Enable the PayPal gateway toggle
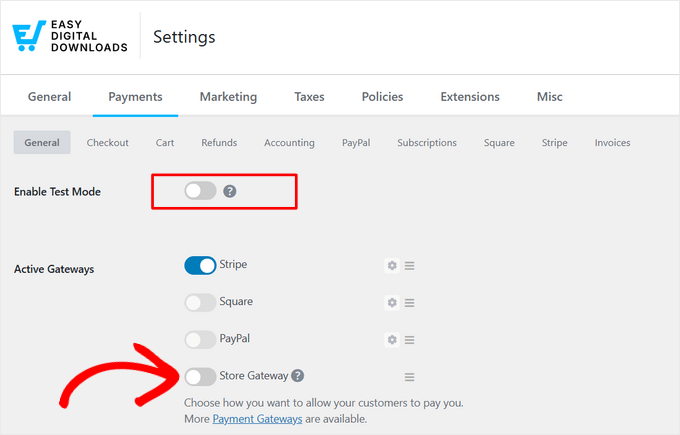680x435 pixels. [x=200, y=339]
